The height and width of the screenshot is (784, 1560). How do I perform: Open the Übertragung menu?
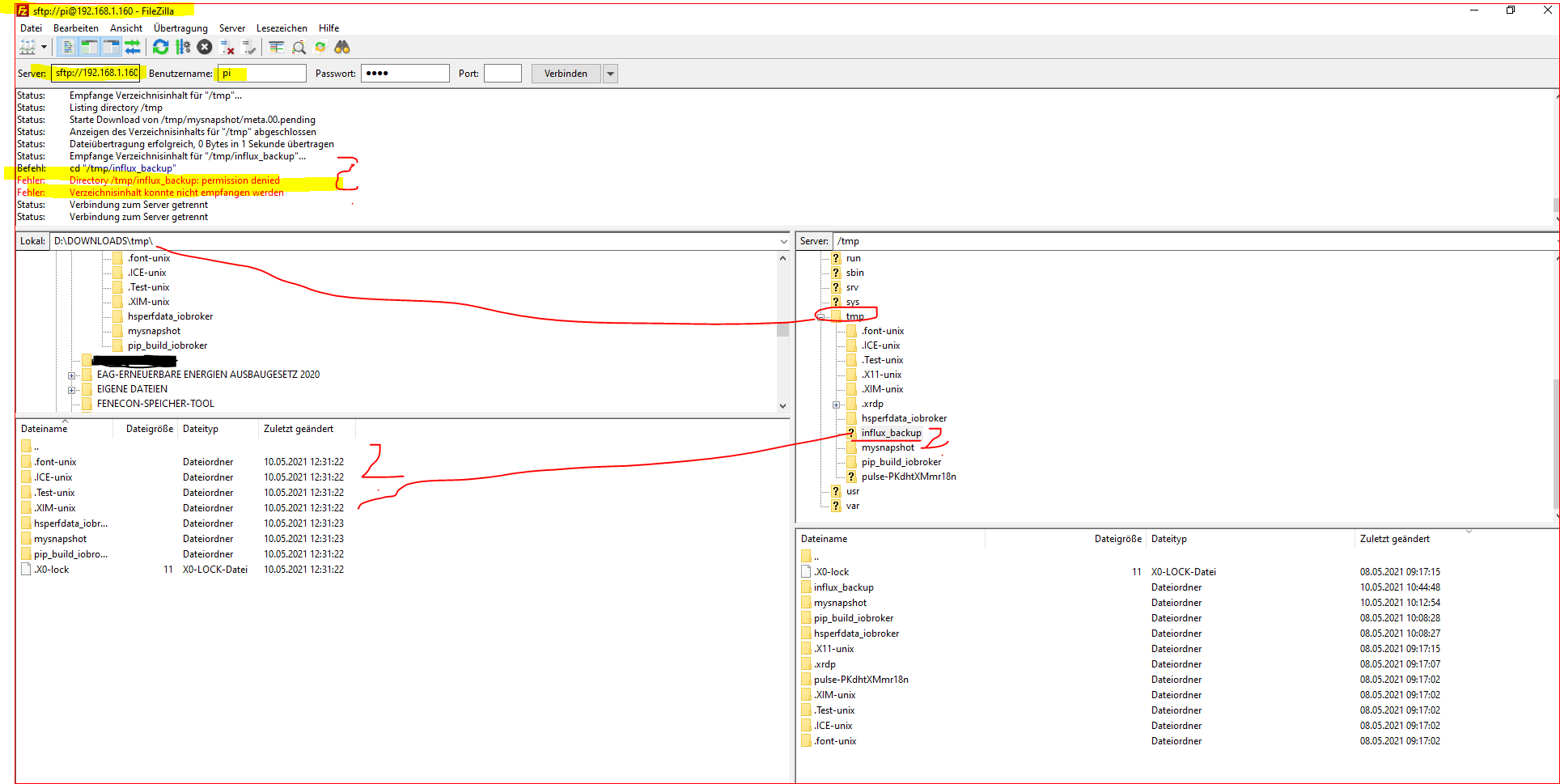pos(180,28)
